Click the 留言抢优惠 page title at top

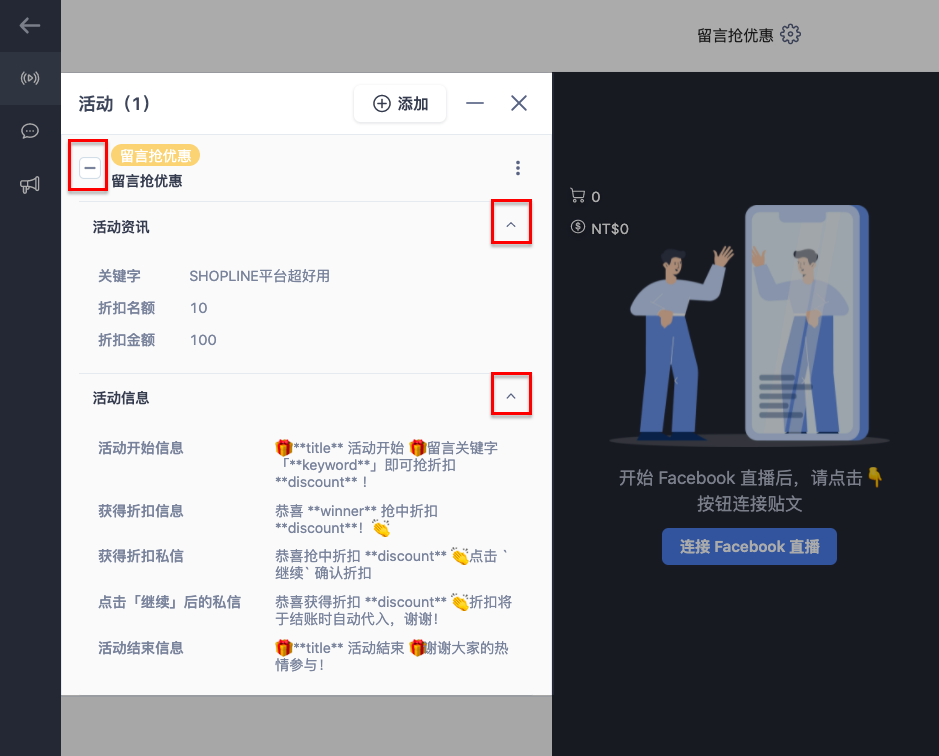[735, 35]
